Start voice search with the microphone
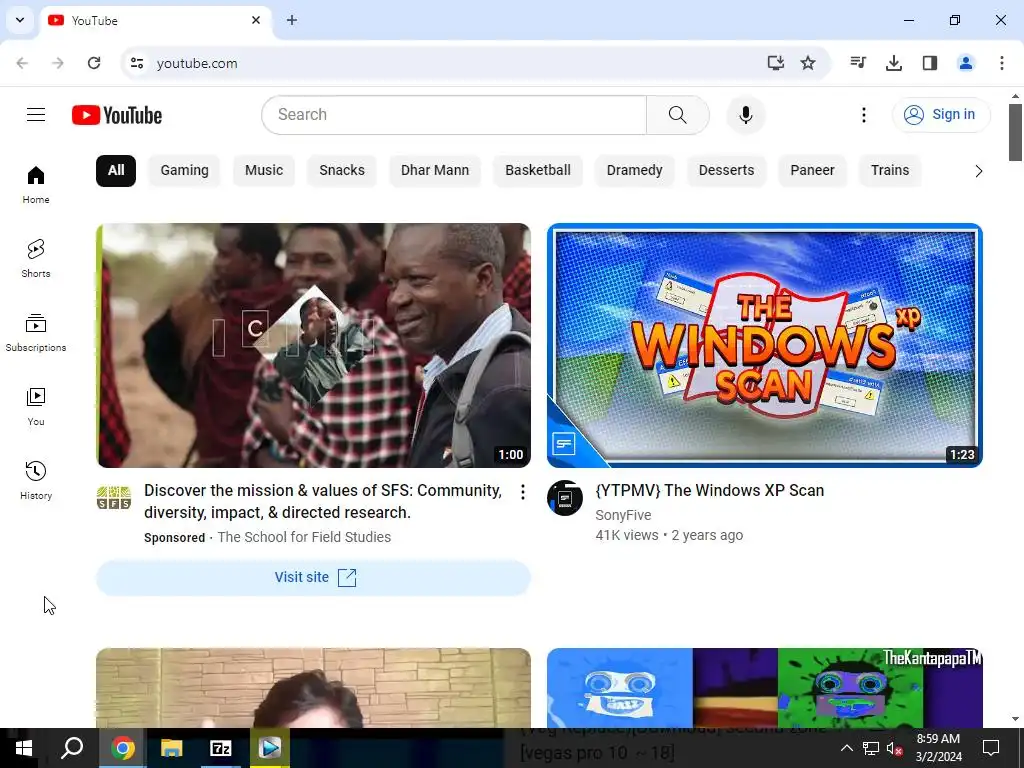Screen dimensions: 1024x768 tap(745, 115)
